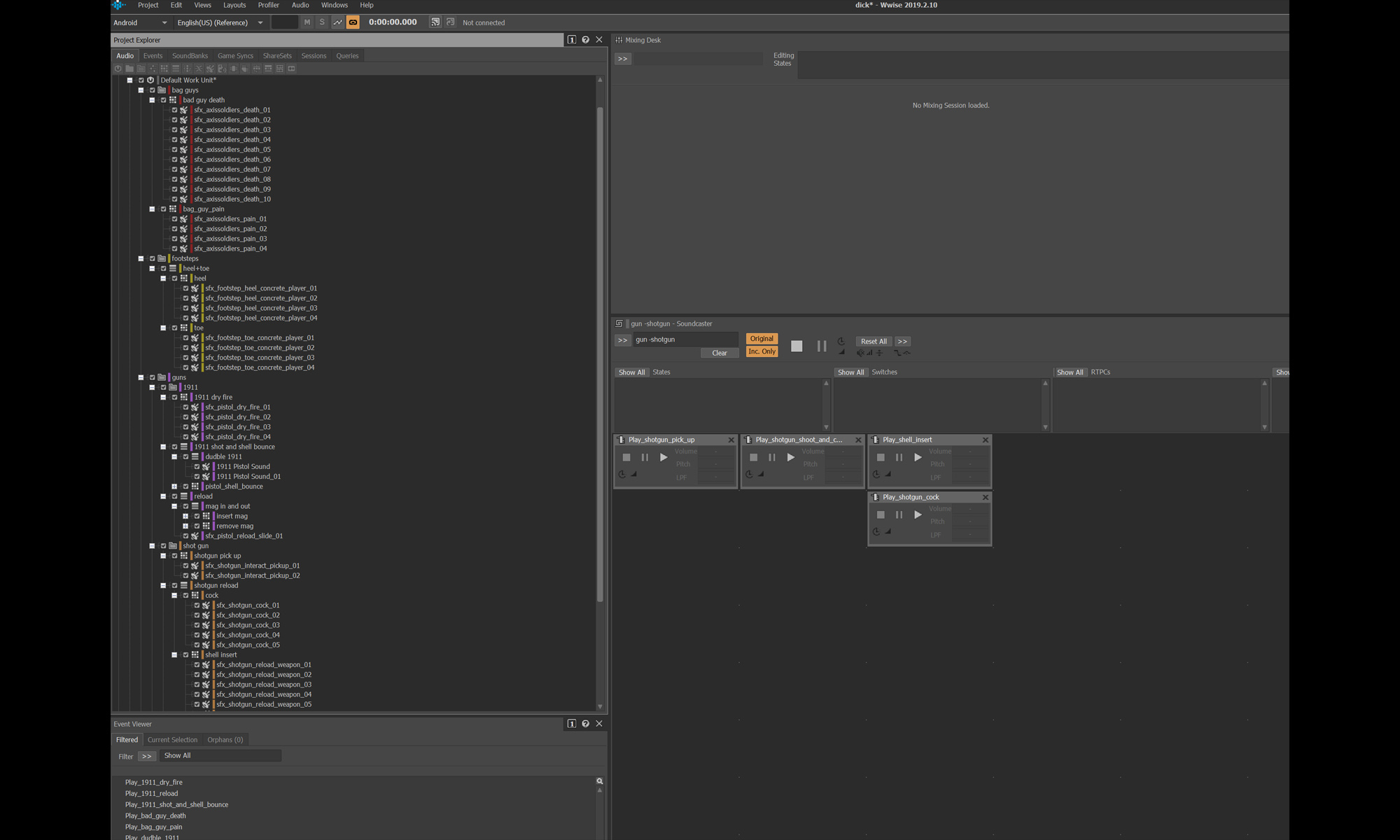Toggle the Original button in Soundcaster
This screenshot has width=1400, height=840.
click(762, 339)
